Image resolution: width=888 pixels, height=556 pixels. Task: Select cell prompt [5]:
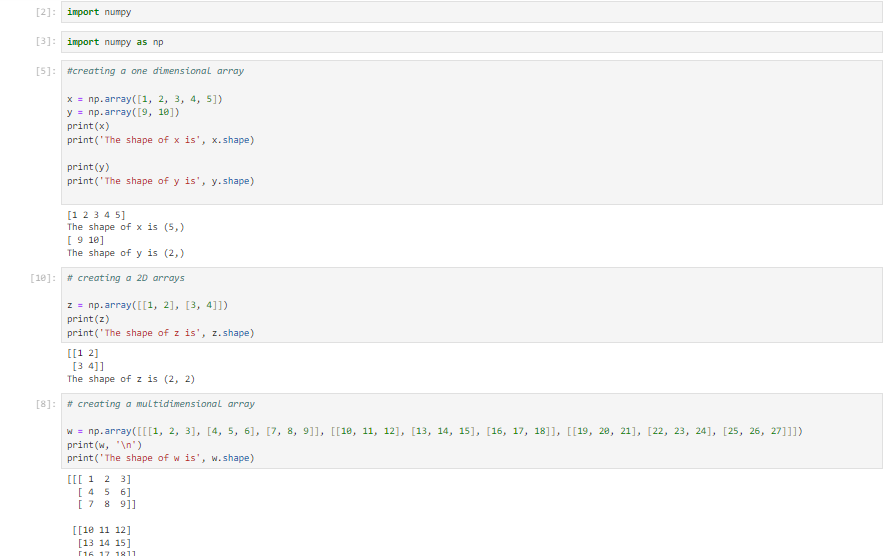[x=45, y=71]
